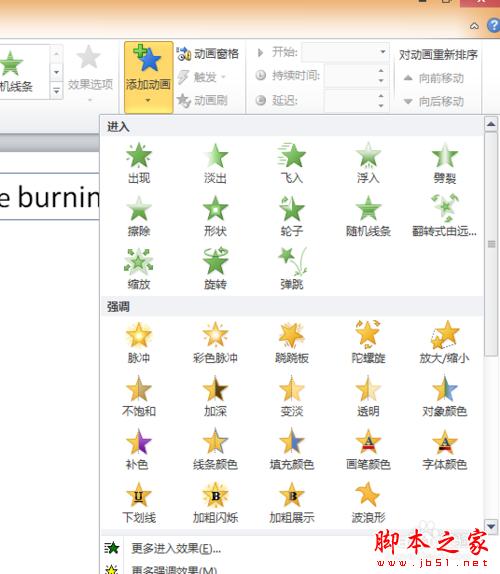Click 向前移动 move earlier button
The image size is (500, 574).
tap(434, 78)
